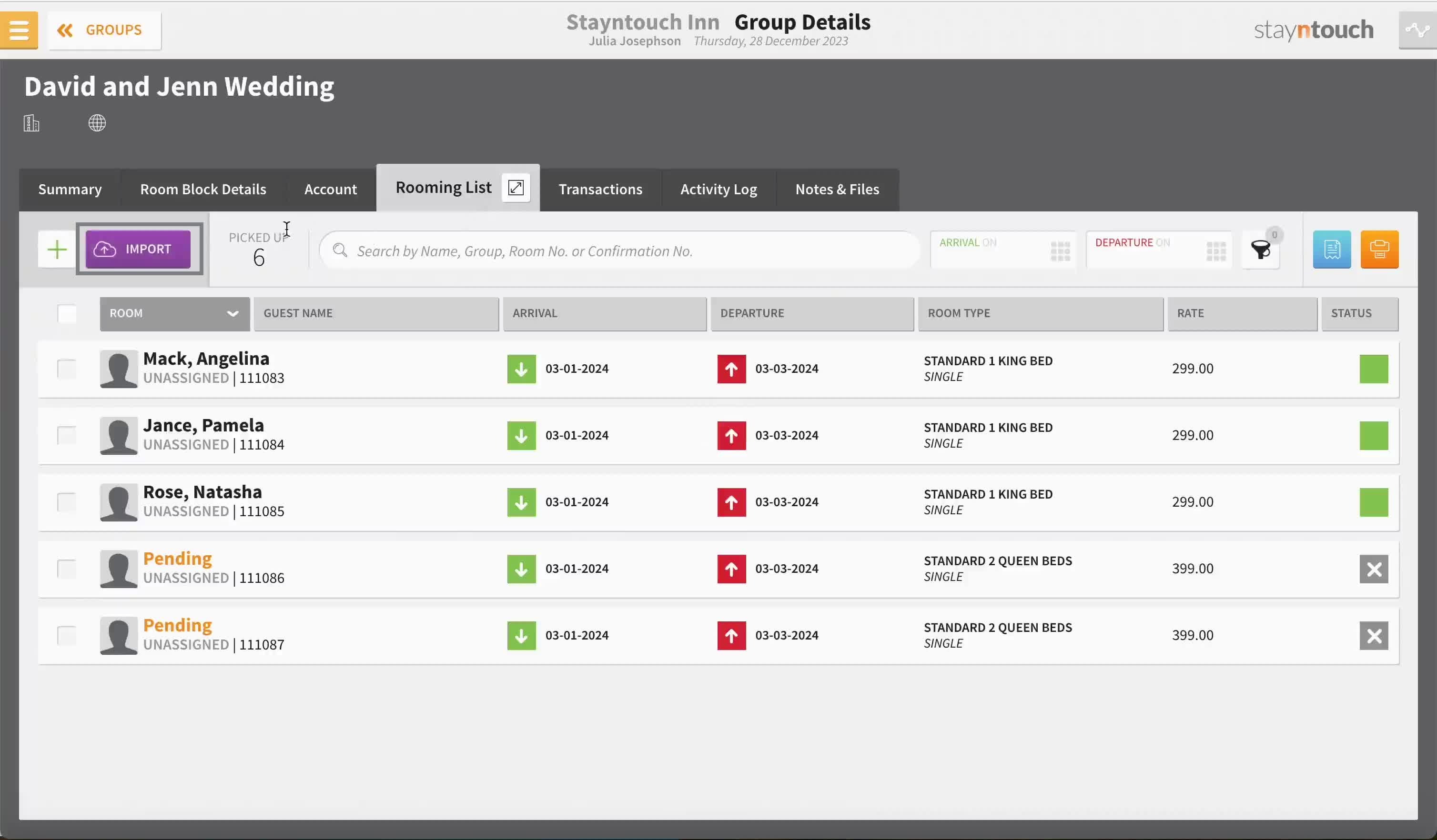Sort by Arrival column header

tap(605, 314)
